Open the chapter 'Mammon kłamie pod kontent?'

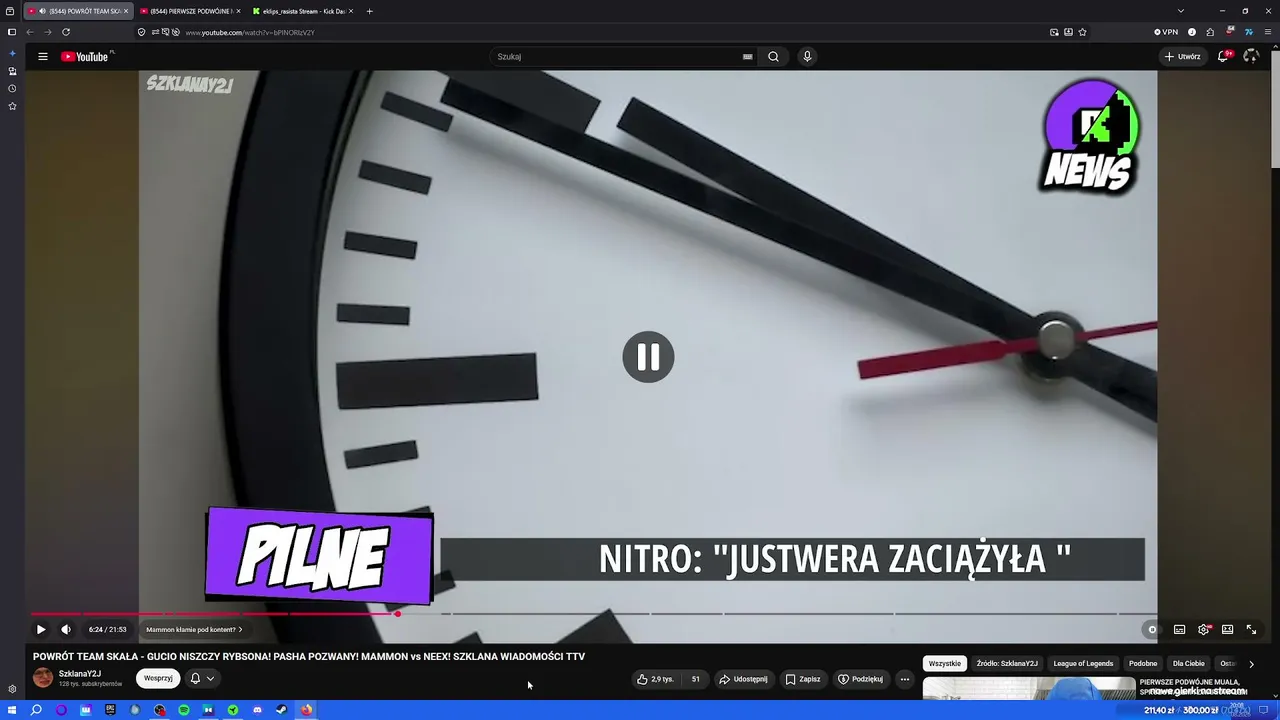point(194,630)
